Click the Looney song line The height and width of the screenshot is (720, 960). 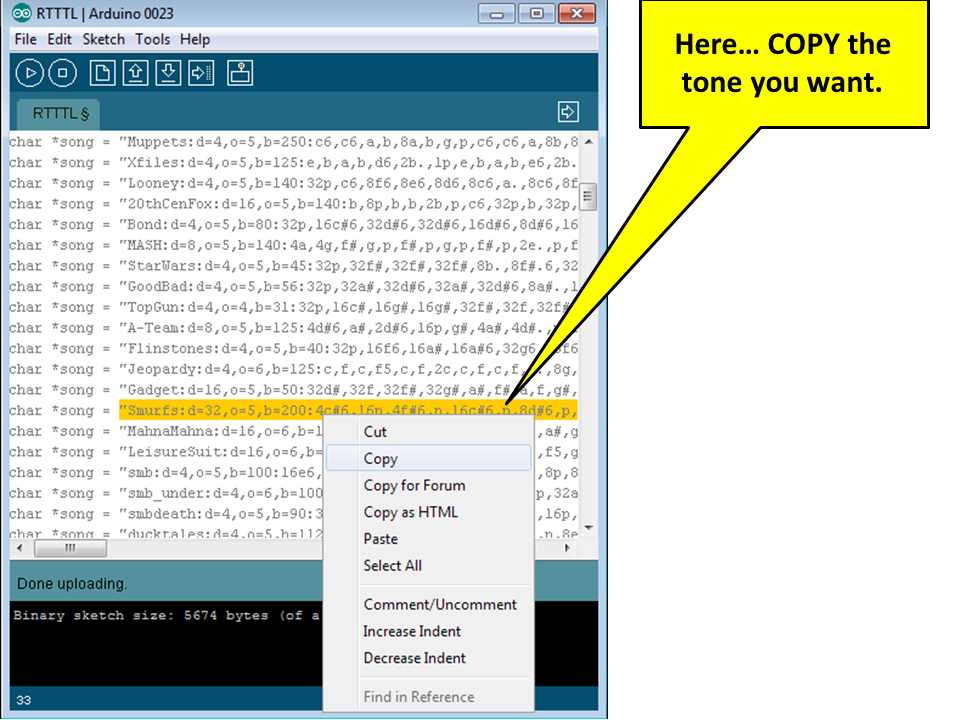(x=293, y=184)
